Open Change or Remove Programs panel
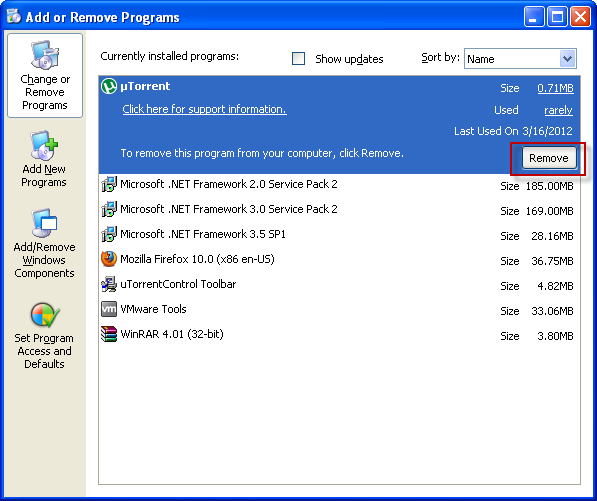The height and width of the screenshot is (501, 597). (x=45, y=75)
